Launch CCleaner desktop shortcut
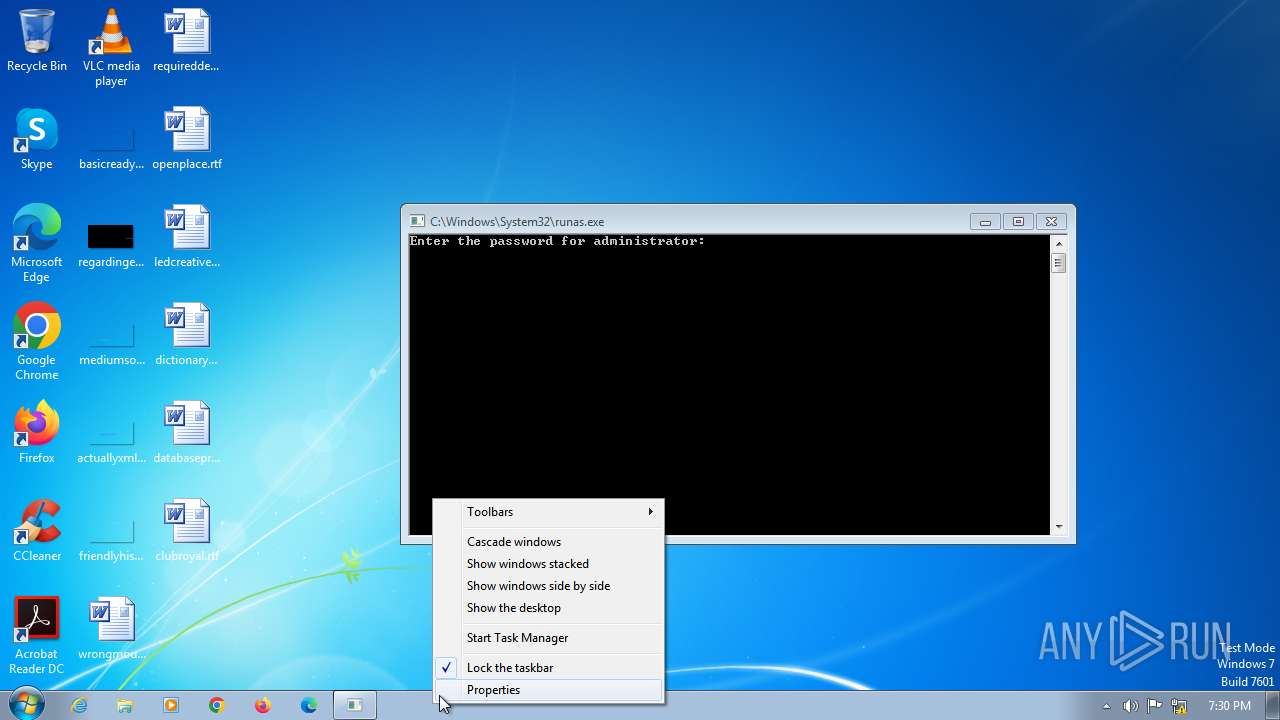 point(37,530)
